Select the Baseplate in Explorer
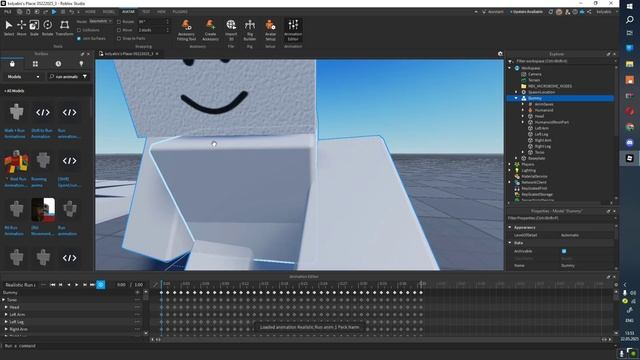Viewport: 640px width, 360px height. coord(537,158)
